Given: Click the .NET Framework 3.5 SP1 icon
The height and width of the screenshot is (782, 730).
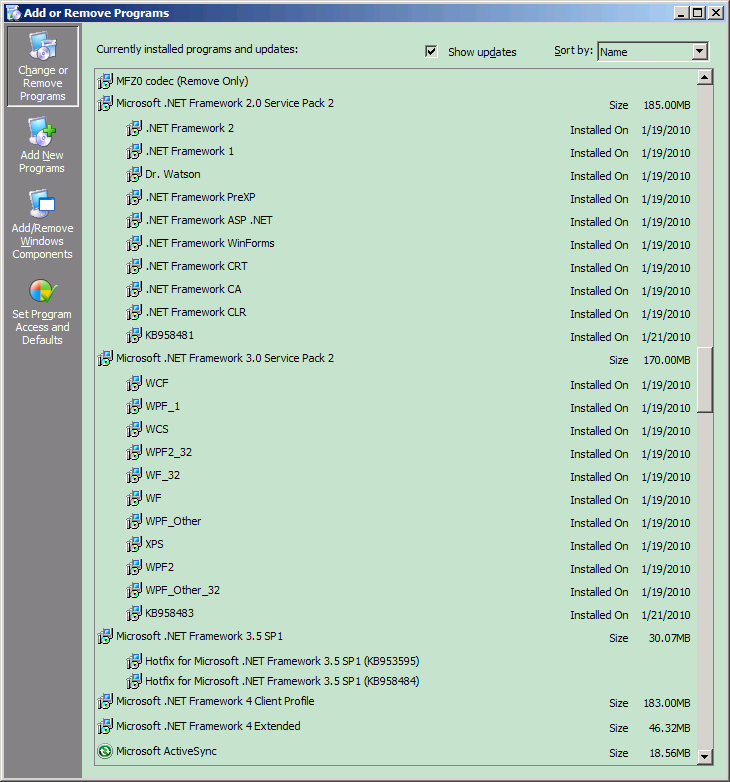Looking at the screenshot, I should pos(105,636).
